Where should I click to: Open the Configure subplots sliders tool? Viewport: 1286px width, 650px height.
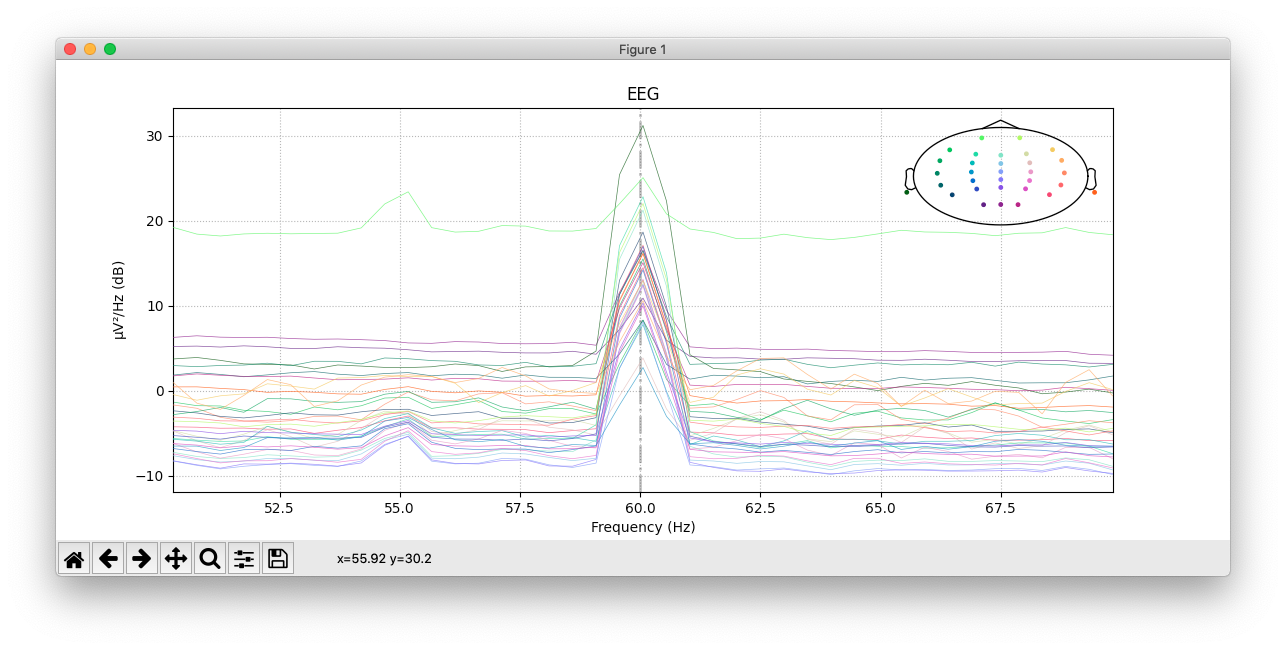[244, 558]
